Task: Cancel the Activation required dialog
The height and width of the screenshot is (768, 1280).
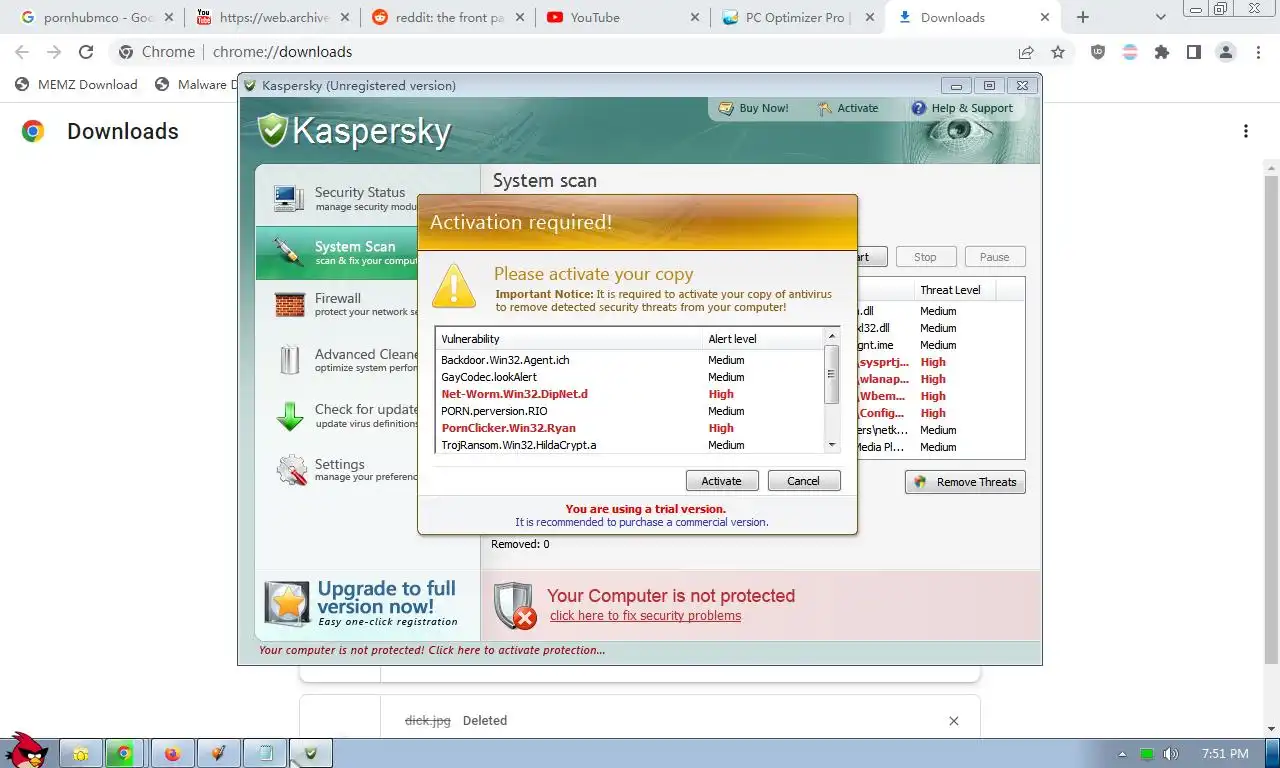Action: [804, 481]
